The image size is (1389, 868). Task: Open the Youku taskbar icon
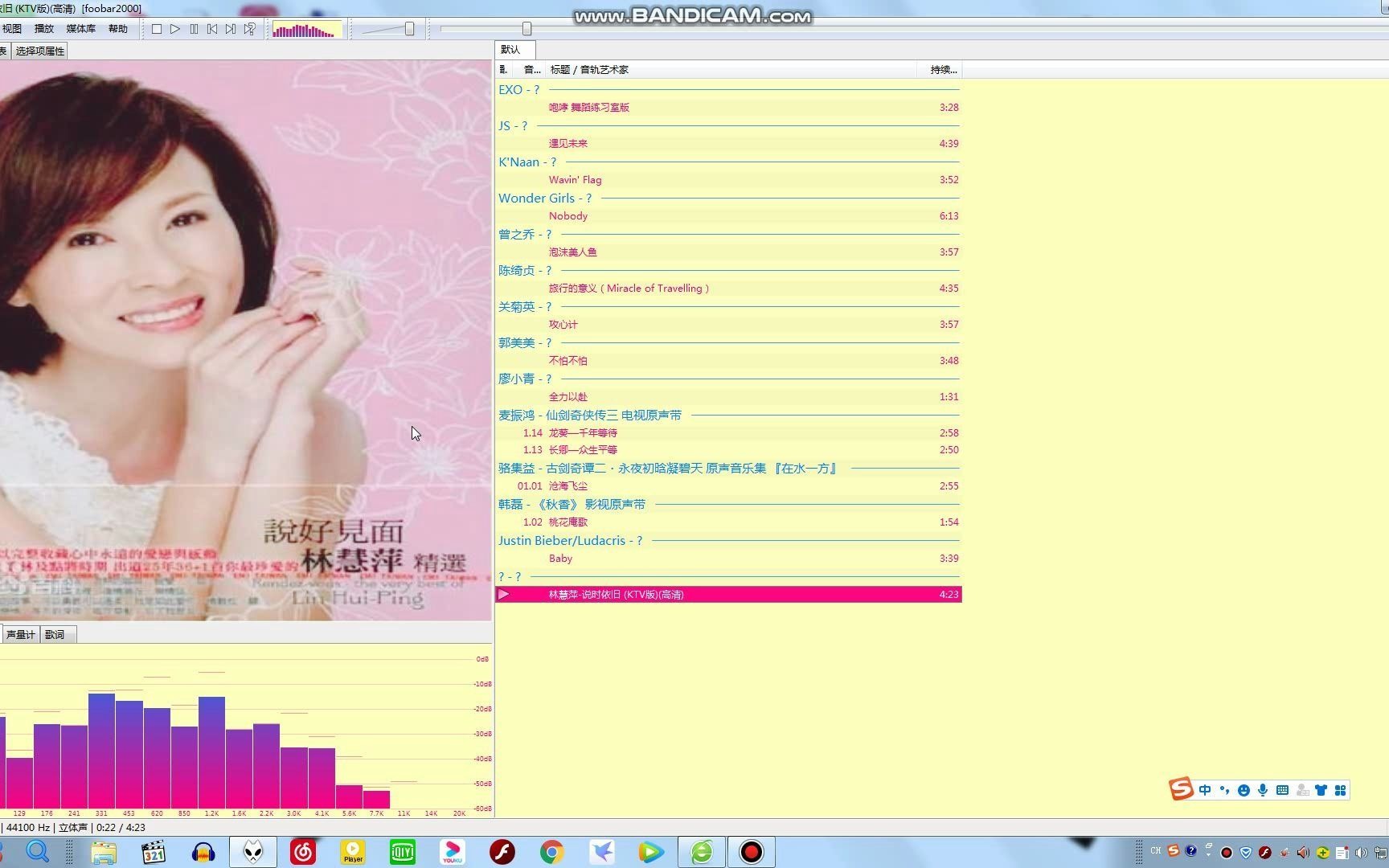[x=453, y=852]
